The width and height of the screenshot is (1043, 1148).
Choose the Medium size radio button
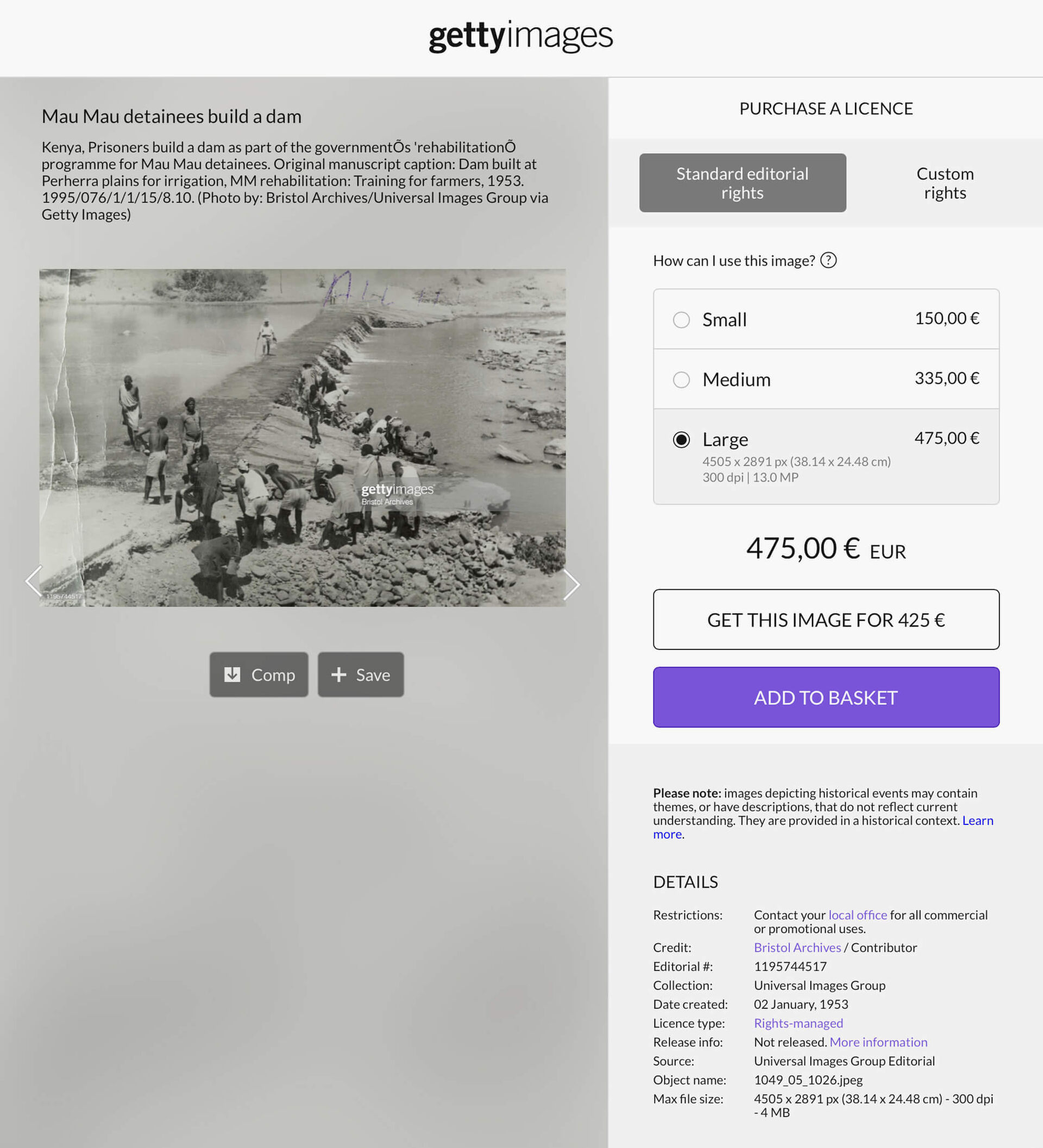[681, 379]
